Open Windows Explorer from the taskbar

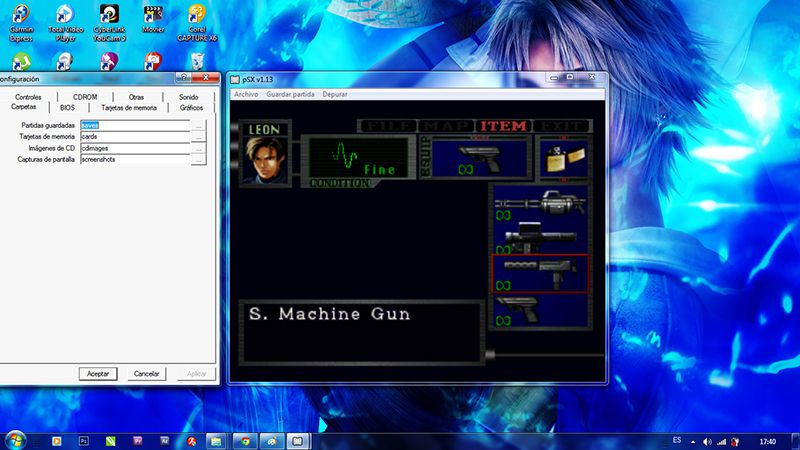click(217, 441)
